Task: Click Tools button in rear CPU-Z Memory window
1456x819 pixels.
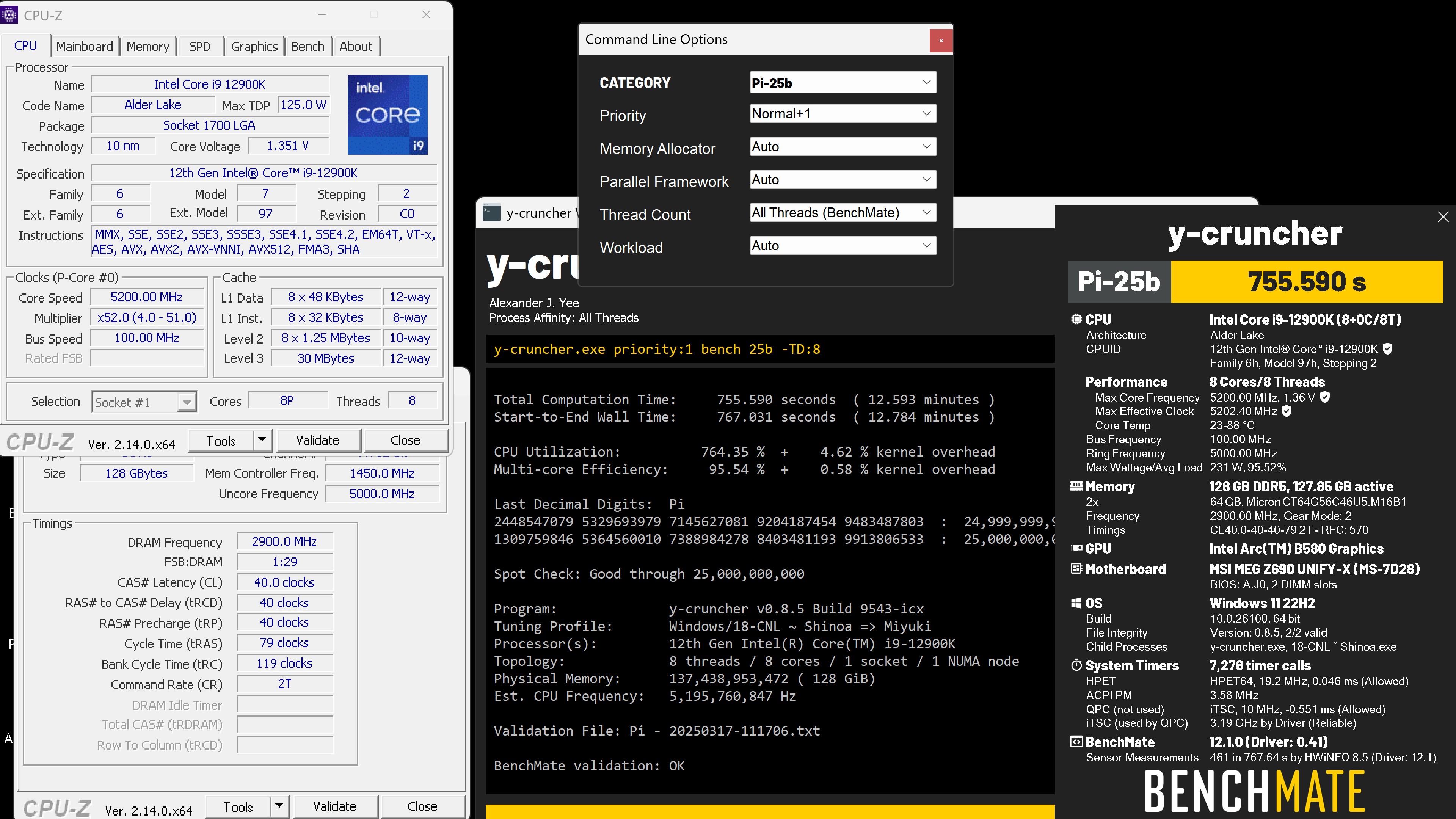Action: (238, 806)
